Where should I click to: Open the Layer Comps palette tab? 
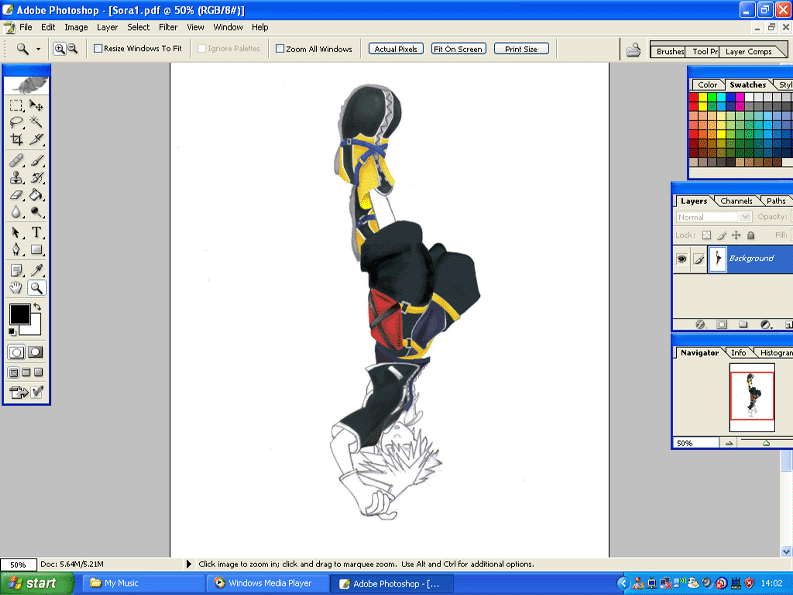[748, 52]
